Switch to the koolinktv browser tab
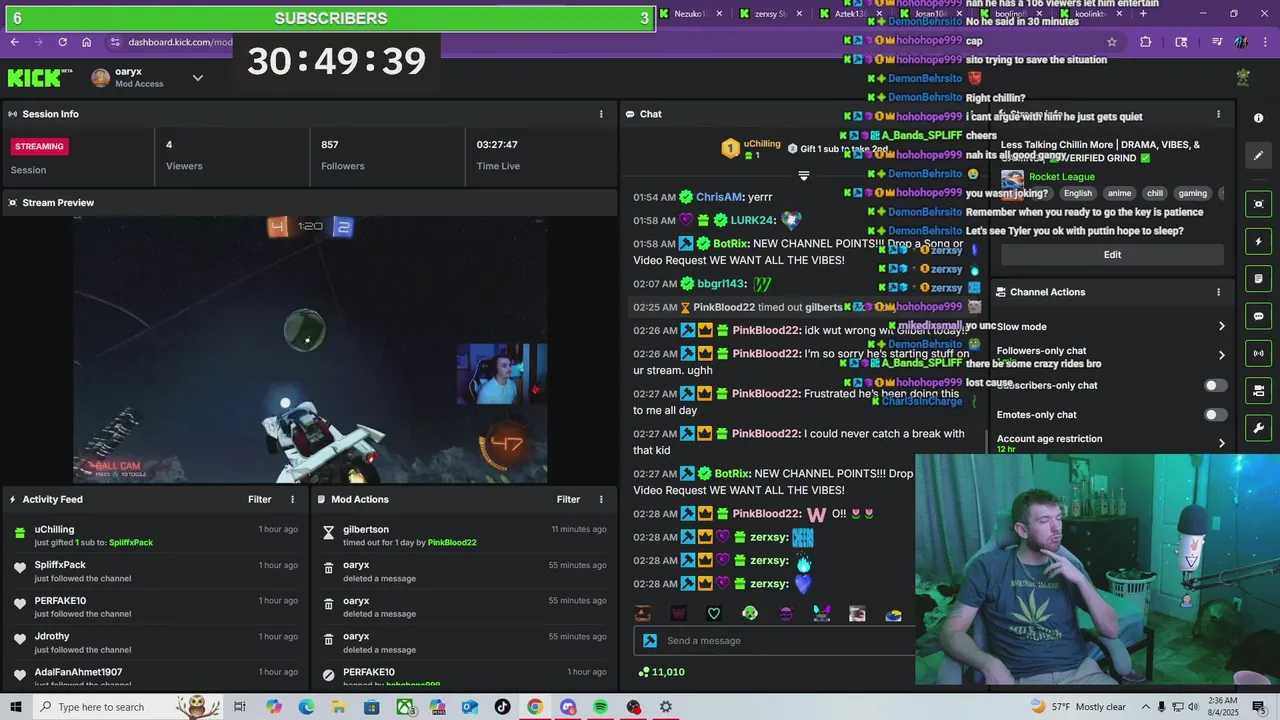 [1088, 14]
